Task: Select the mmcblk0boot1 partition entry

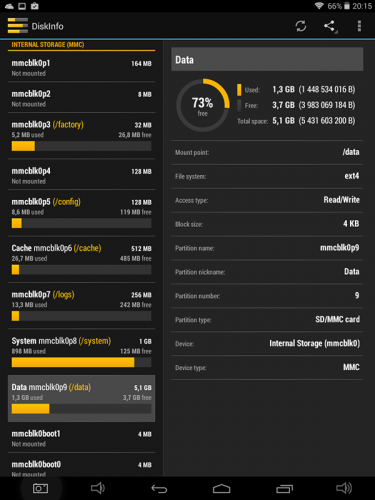Action: 81,438
